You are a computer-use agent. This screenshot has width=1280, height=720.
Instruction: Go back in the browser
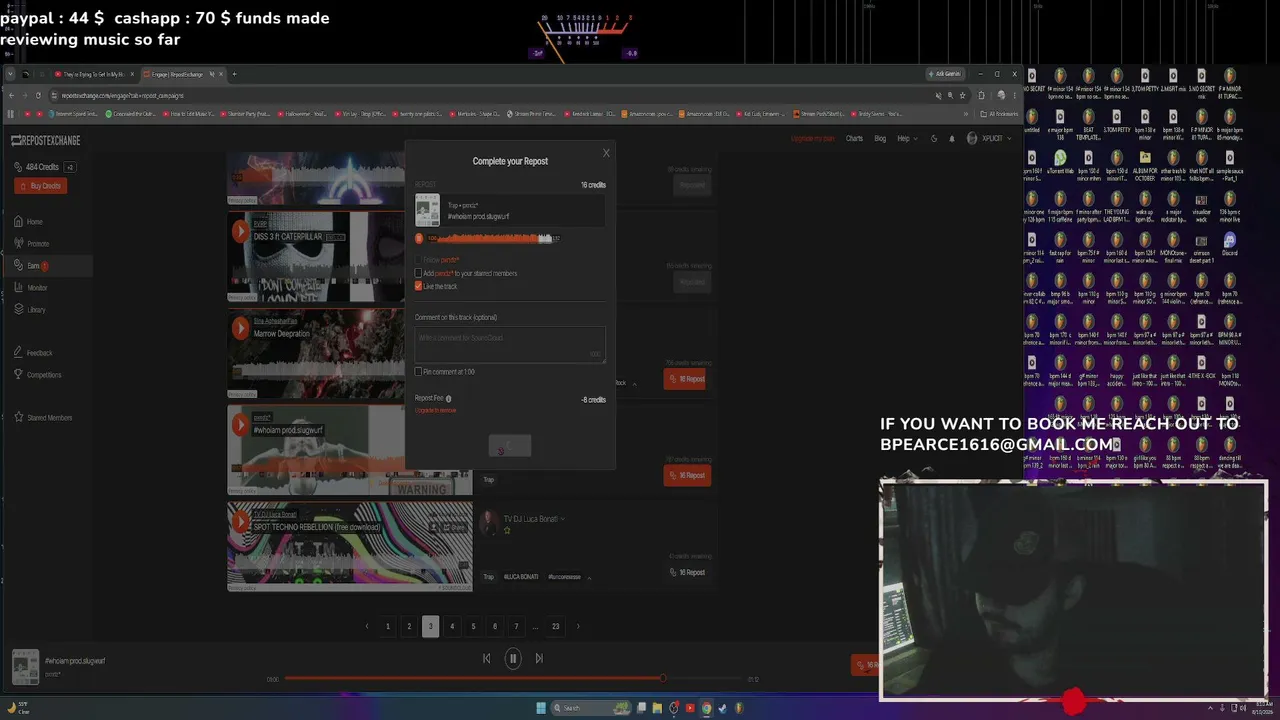pyautogui.click(x=11, y=96)
